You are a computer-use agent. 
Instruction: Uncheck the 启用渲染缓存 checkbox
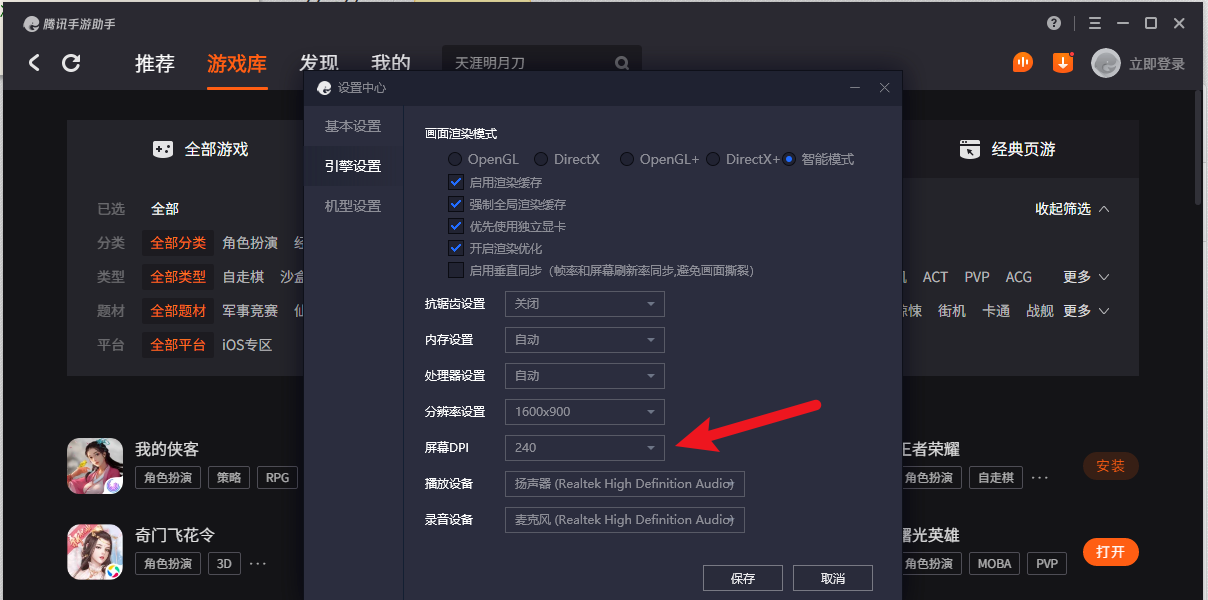pos(456,182)
